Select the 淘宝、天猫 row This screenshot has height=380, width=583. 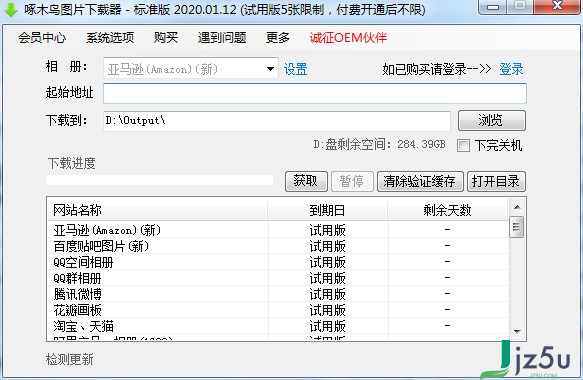point(278,326)
